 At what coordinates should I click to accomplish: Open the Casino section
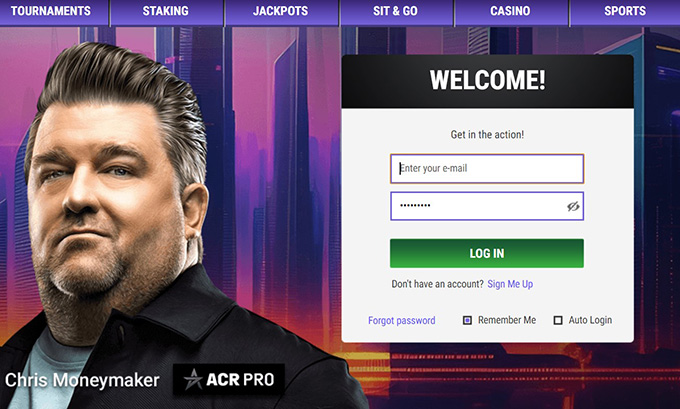pyautogui.click(x=511, y=12)
